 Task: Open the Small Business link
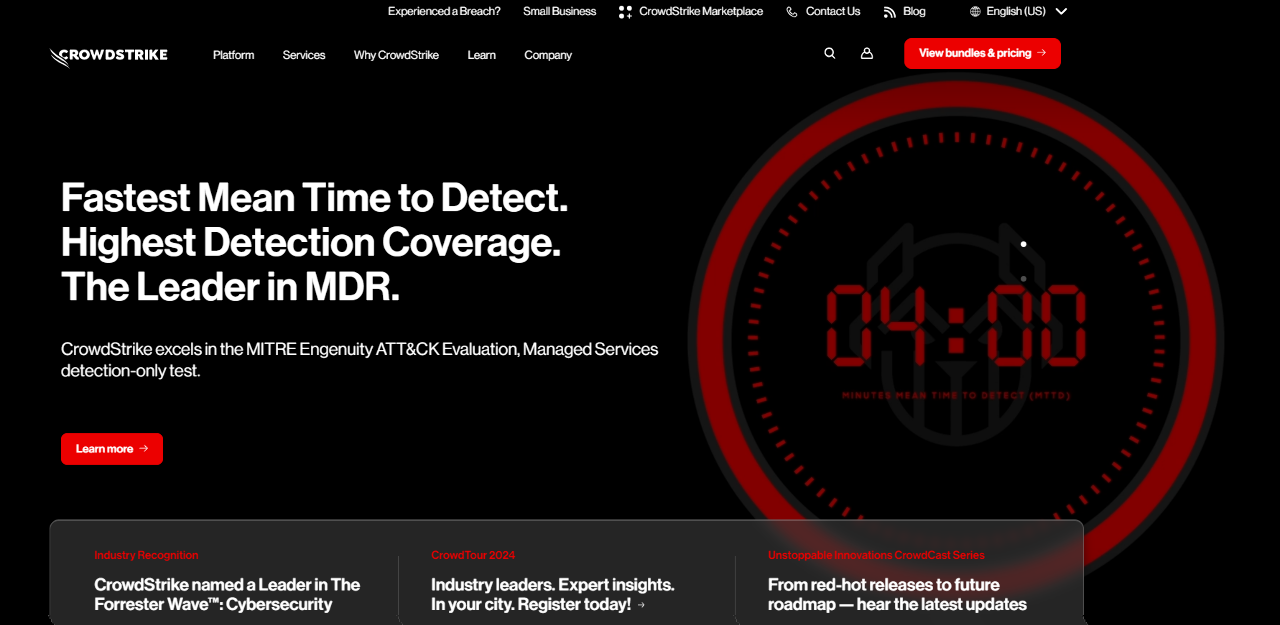(x=559, y=11)
